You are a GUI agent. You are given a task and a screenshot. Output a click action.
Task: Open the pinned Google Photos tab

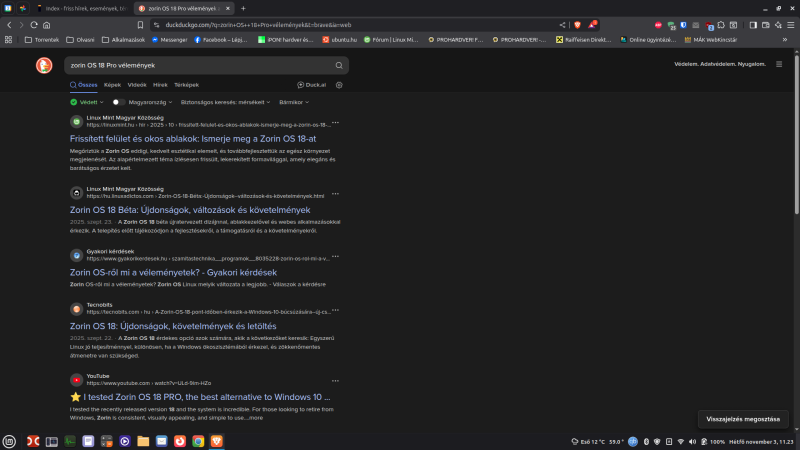(x=23, y=8)
